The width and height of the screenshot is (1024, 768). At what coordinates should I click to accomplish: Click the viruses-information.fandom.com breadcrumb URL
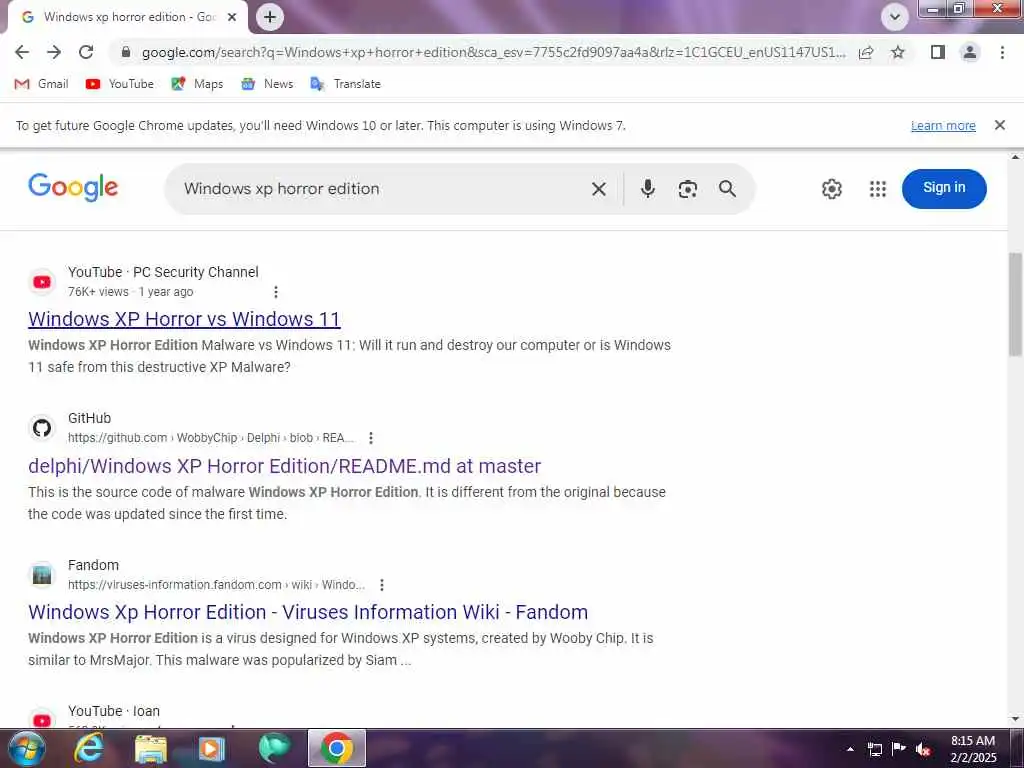tap(216, 585)
